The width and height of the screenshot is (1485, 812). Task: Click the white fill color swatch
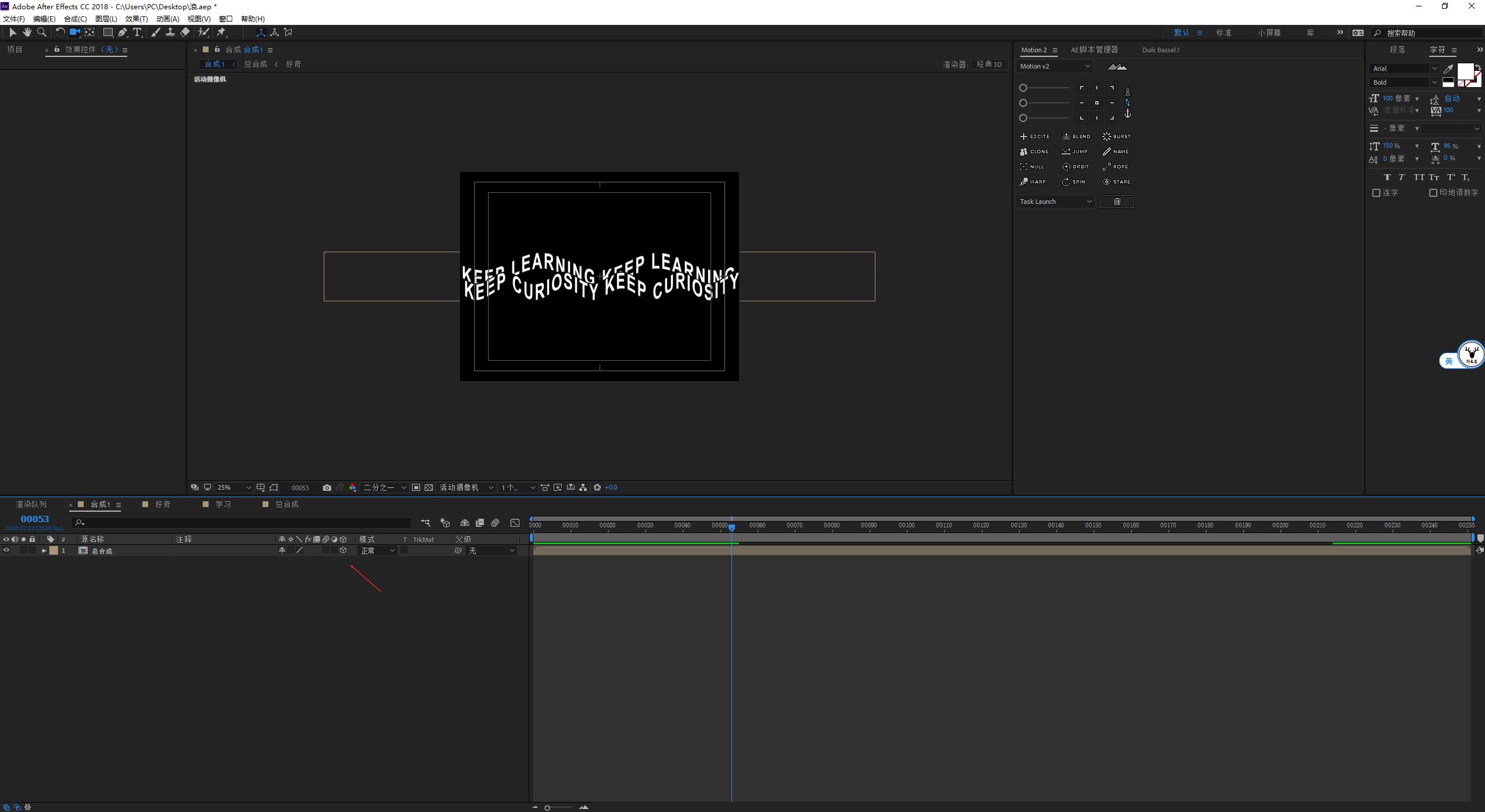click(x=1465, y=71)
